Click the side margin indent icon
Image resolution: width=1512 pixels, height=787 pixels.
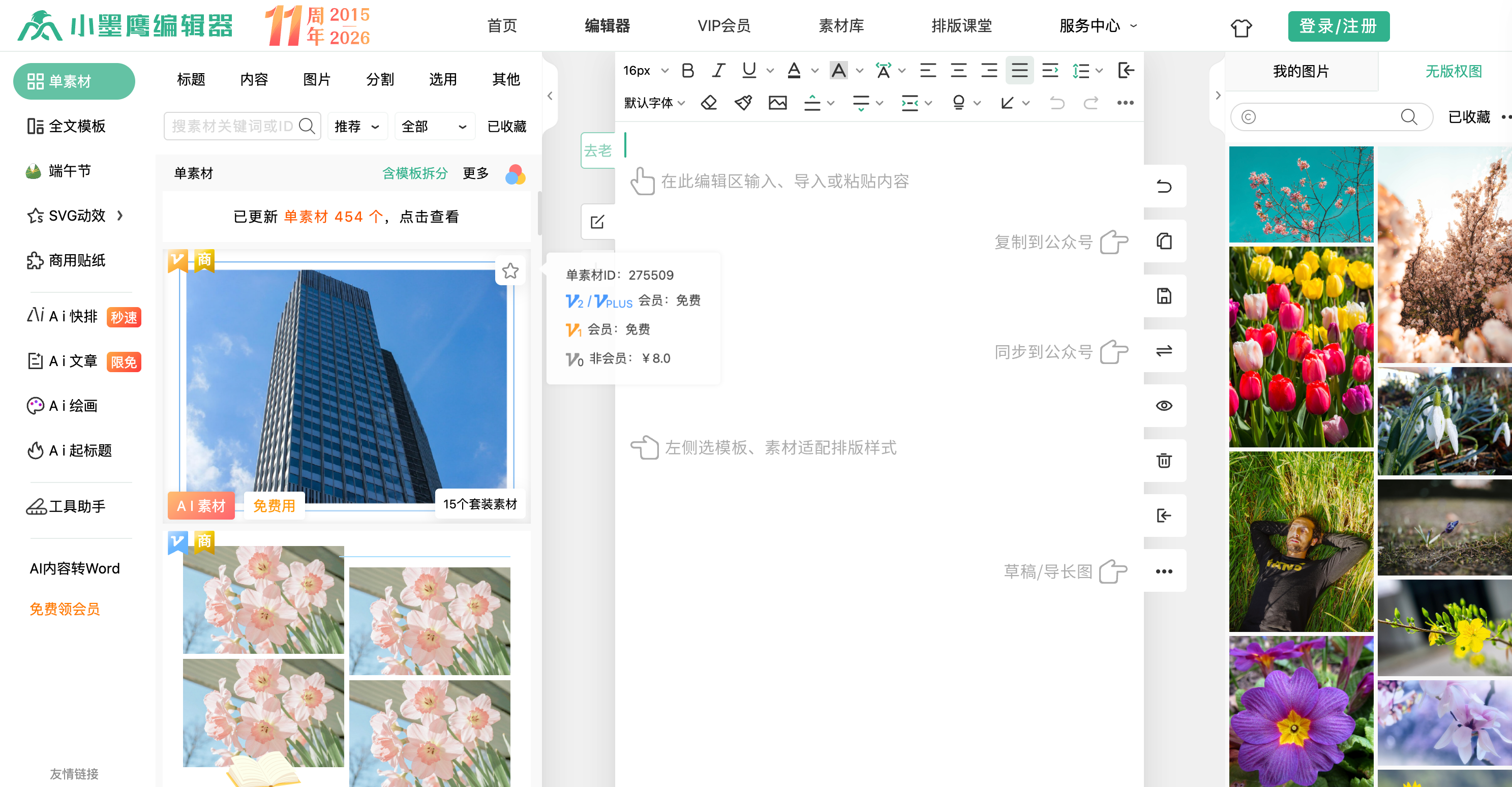click(910, 103)
